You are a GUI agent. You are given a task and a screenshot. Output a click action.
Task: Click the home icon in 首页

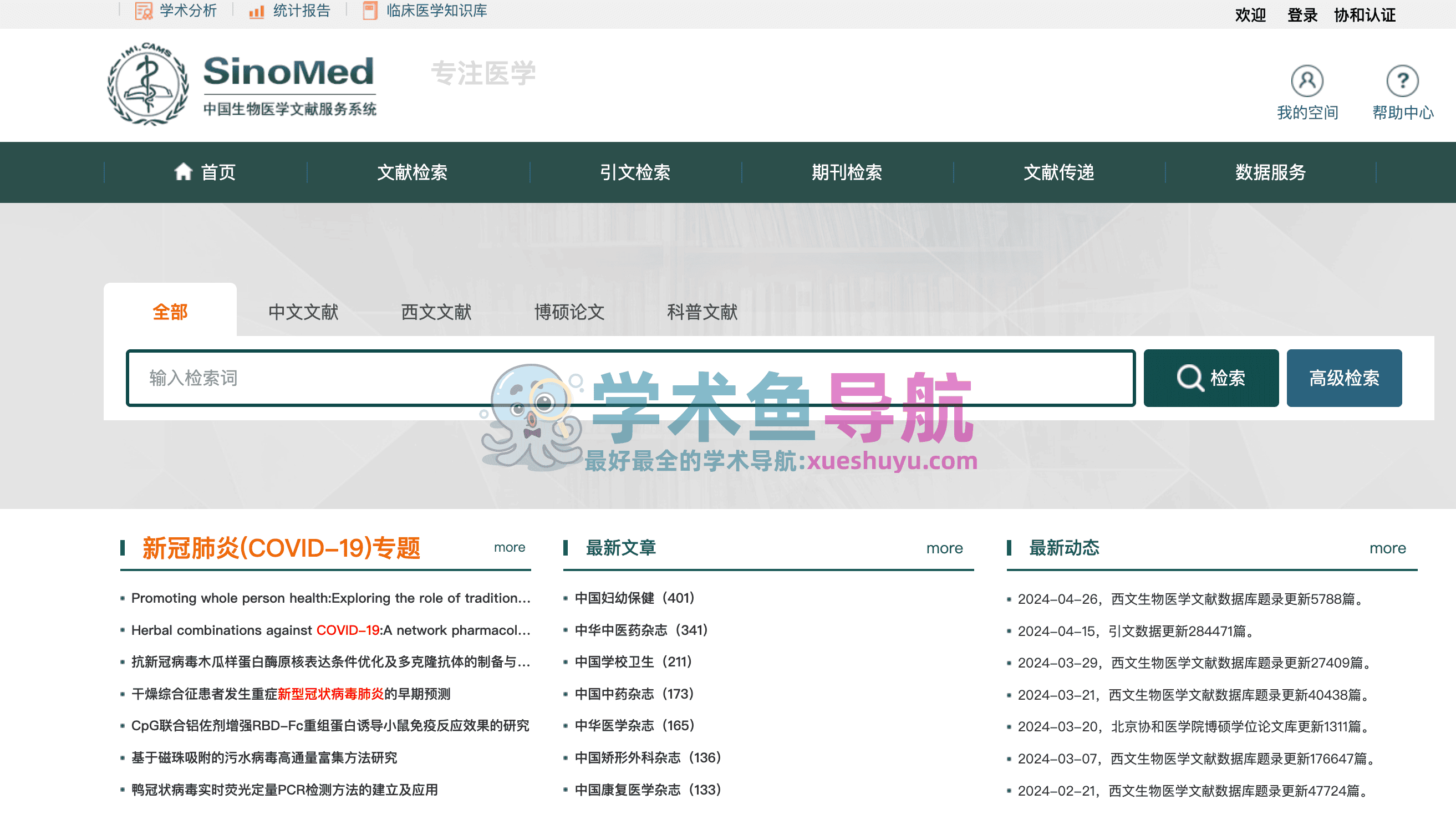(x=183, y=171)
